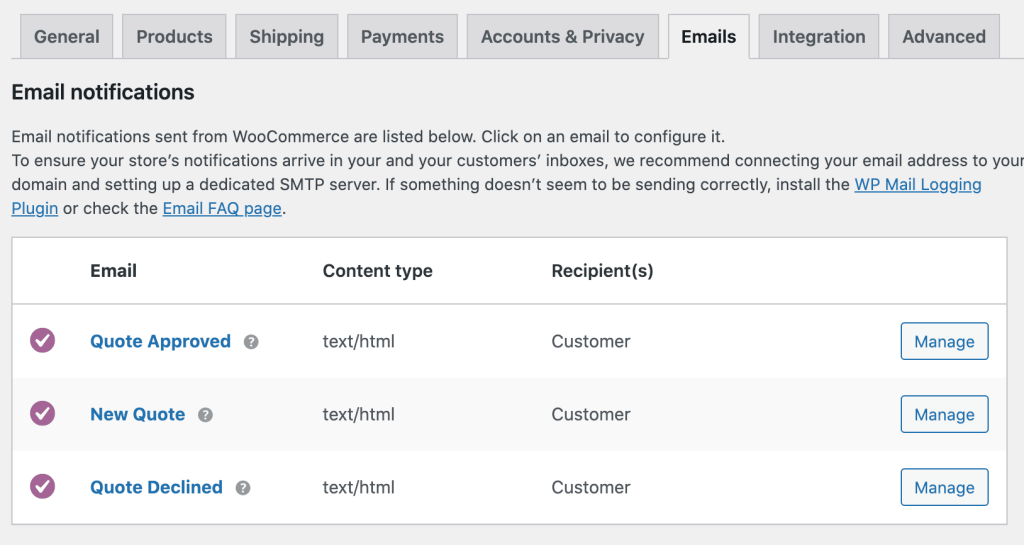Open Accounts & Privacy tab

563,37
